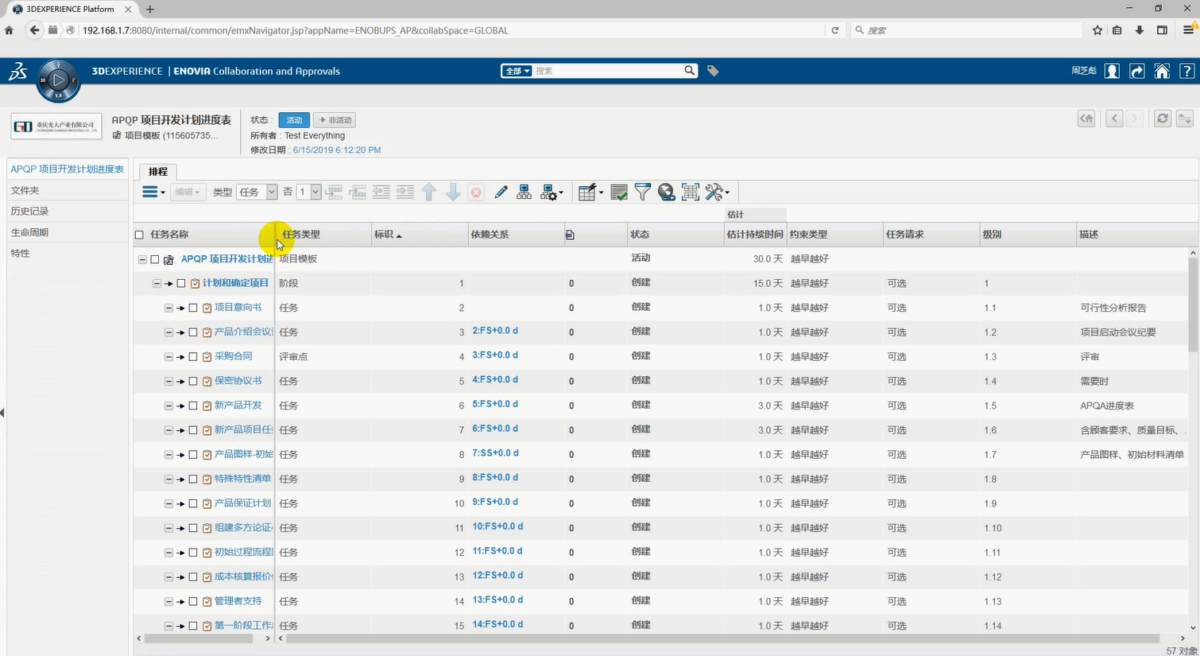
Task: Click the table with green check icon
Action: click(x=619, y=192)
